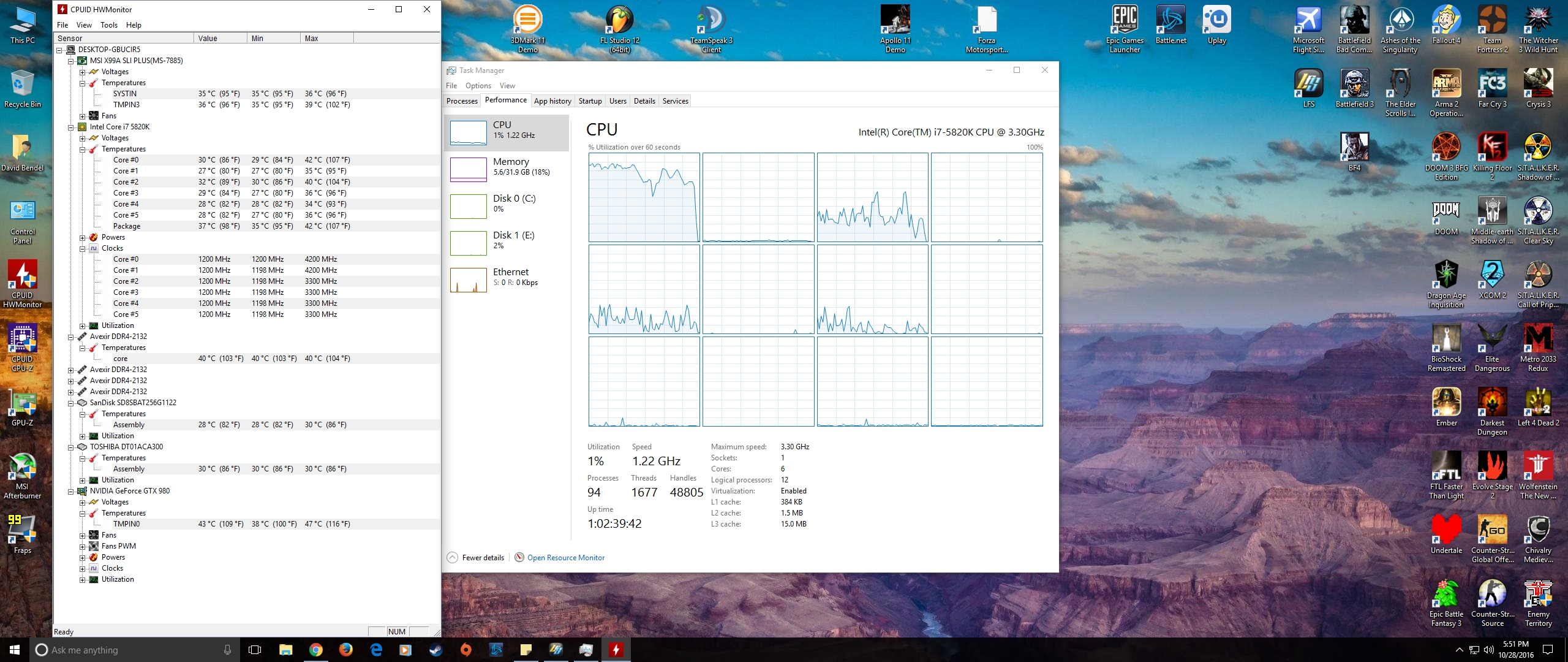Open Google Chrome from the taskbar
Screen dimensions: 1568x662
tap(315, 650)
